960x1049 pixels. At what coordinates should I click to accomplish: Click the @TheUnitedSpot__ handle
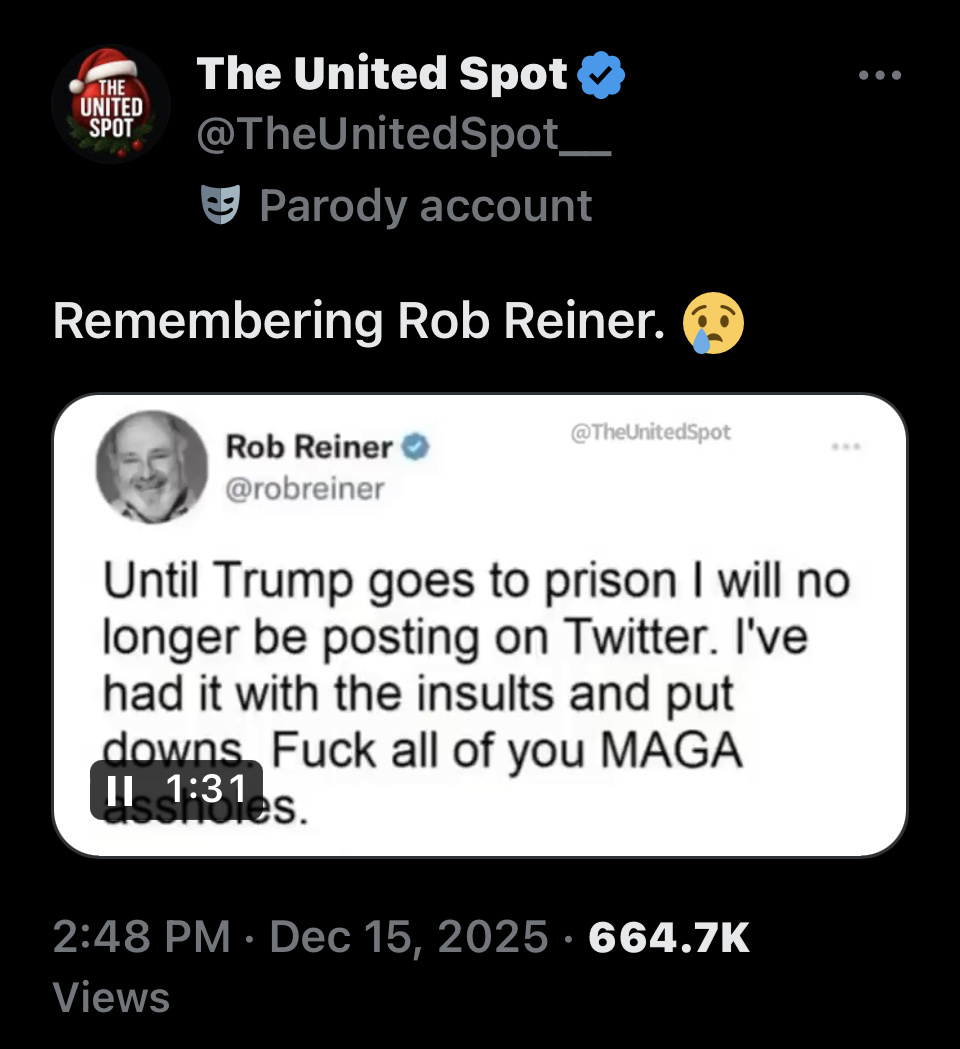click(403, 136)
